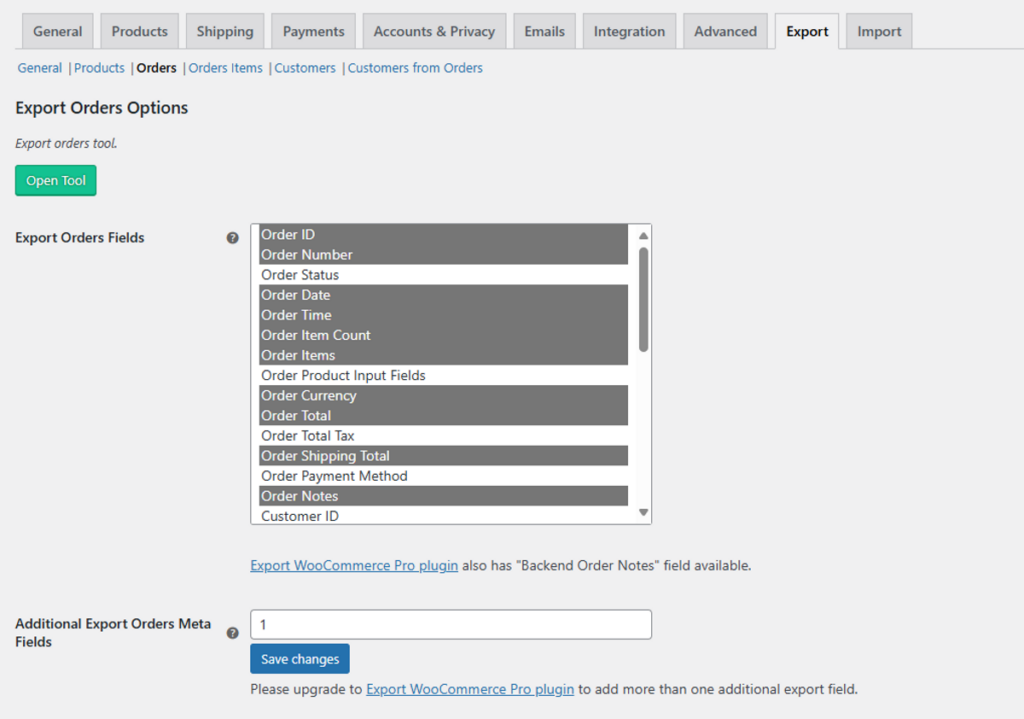Open the General export sub-section link
Screen dimensions: 1024x719
pyautogui.click(x=40, y=68)
